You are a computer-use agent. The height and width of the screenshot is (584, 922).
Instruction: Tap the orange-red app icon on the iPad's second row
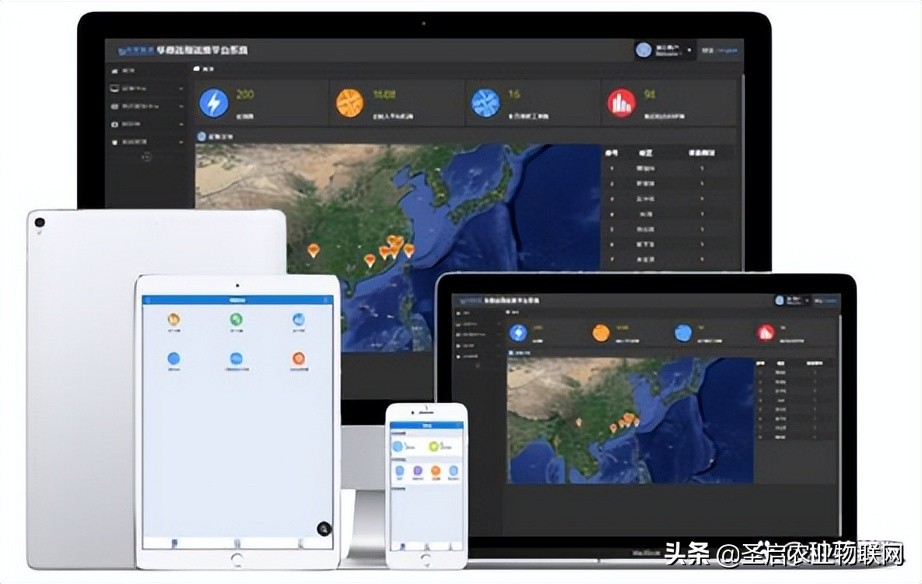pyautogui.click(x=299, y=358)
